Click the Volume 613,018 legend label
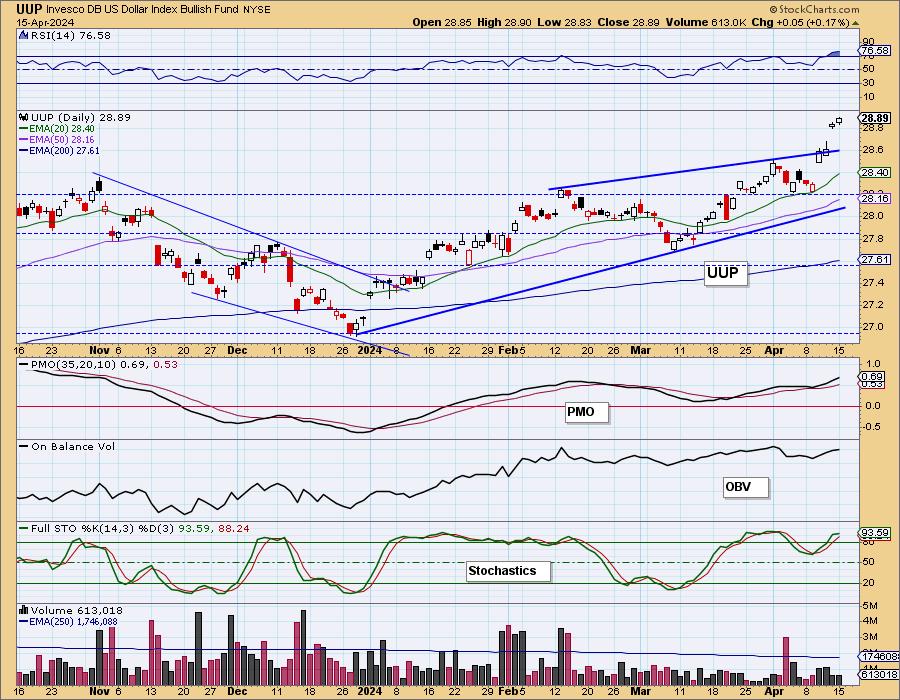The height and width of the screenshot is (700, 900). (x=76, y=610)
